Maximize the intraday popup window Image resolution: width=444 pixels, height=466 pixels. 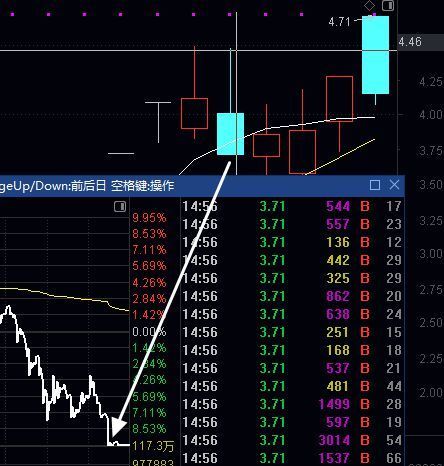click(x=375, y=185)
